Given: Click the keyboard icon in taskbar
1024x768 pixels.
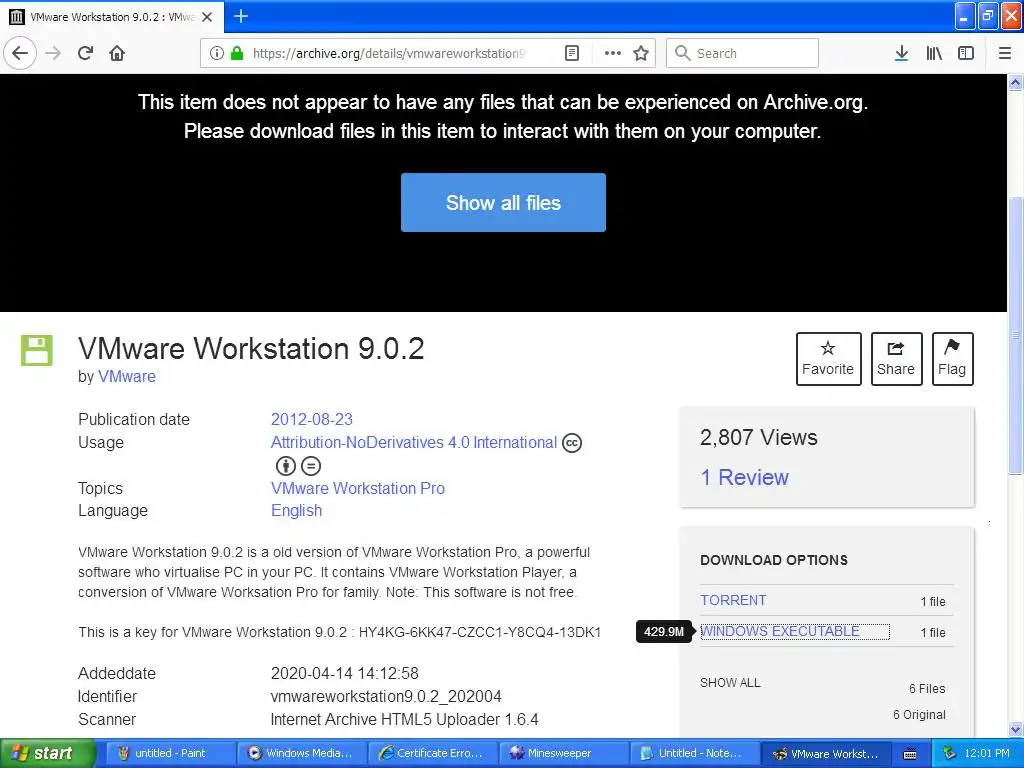Looking at the screenshot, I should [x=910, y=754].
